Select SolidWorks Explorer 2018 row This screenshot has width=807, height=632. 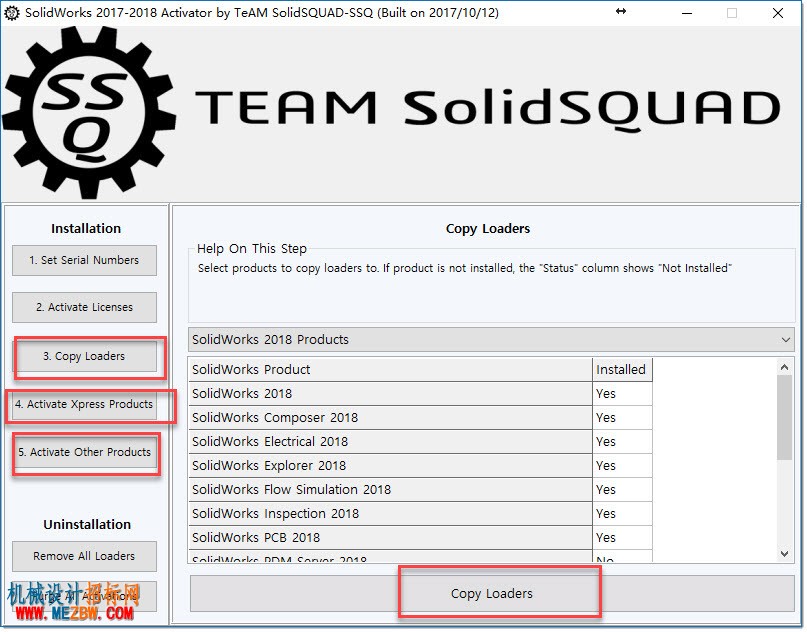pyautogui.click(x=420, y=466)
